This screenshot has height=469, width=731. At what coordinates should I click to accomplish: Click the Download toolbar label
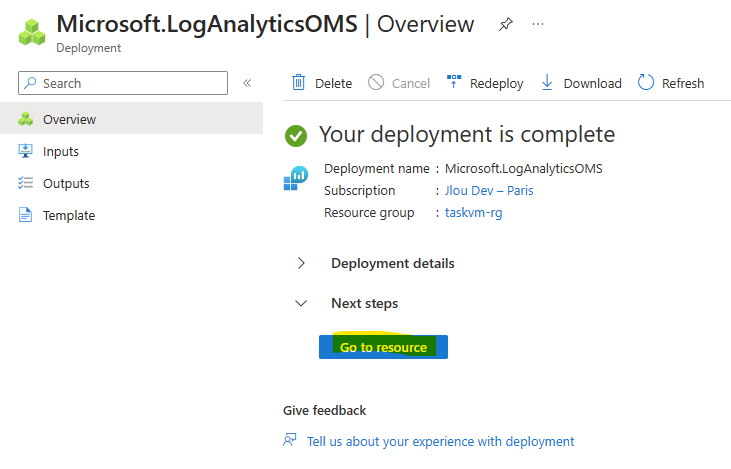click(x=593, y=83)
